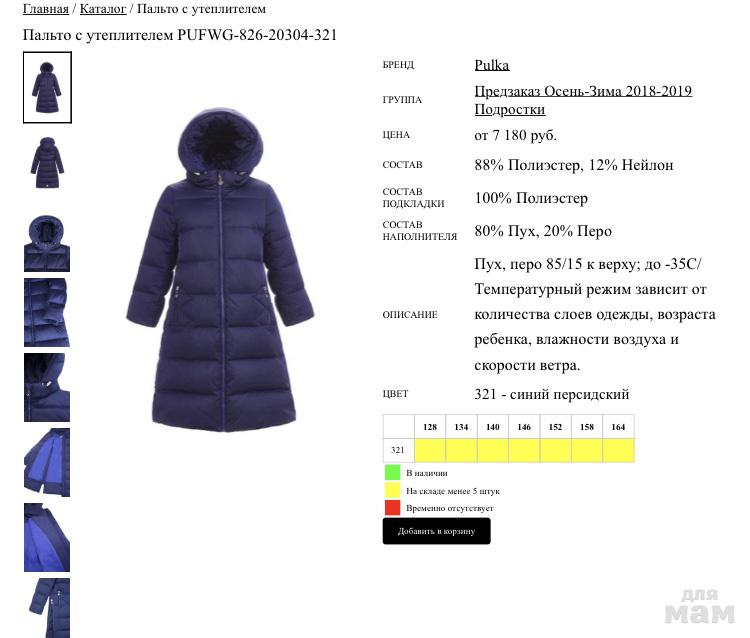The image size is (750, 638).
Task: Open the Pulka brand link
Action: coord(492,65)
